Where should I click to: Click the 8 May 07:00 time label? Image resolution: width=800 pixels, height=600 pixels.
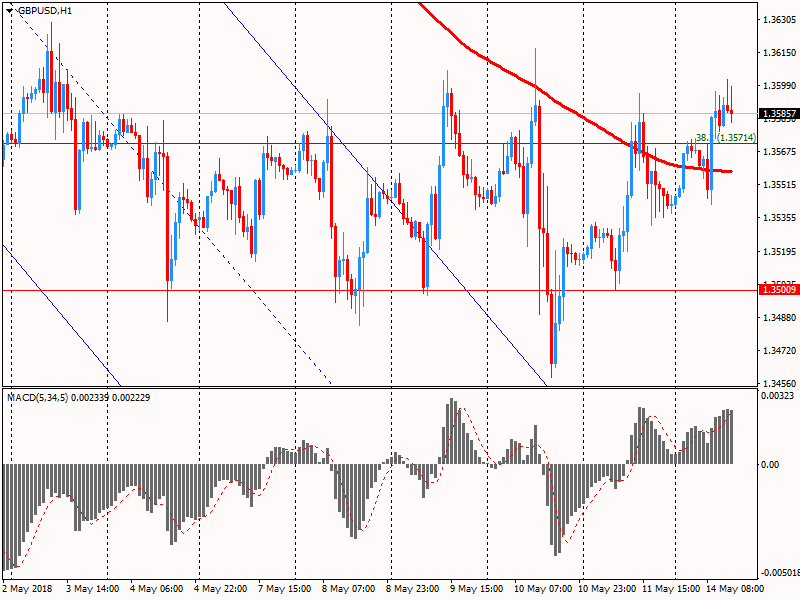pos(348,590)
